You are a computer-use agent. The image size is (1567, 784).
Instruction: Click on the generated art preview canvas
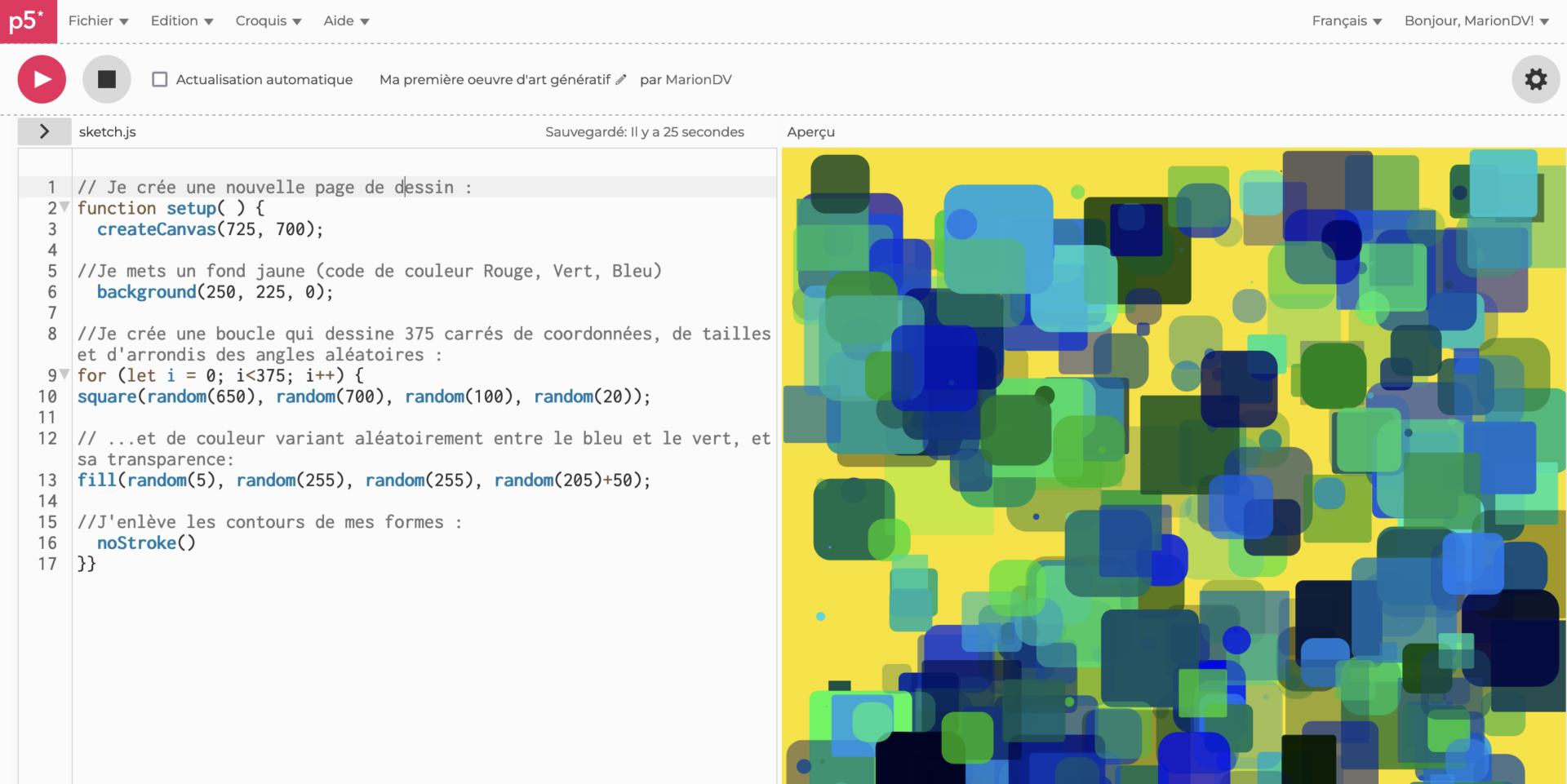[x=1174, y=465]
